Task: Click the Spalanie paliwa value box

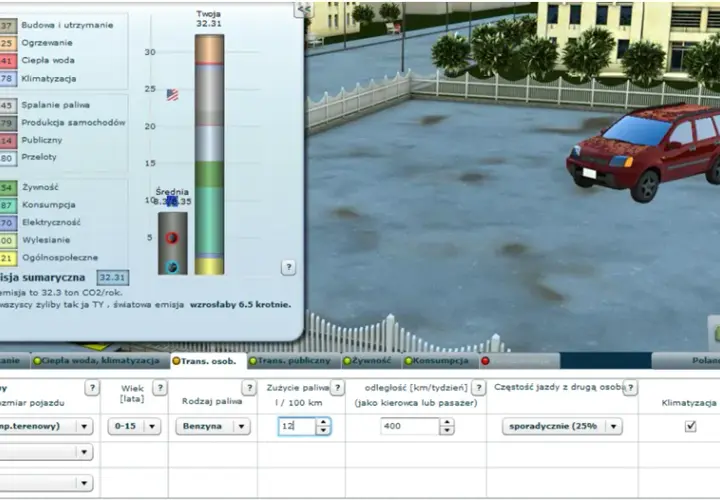Action: [8, 106]
